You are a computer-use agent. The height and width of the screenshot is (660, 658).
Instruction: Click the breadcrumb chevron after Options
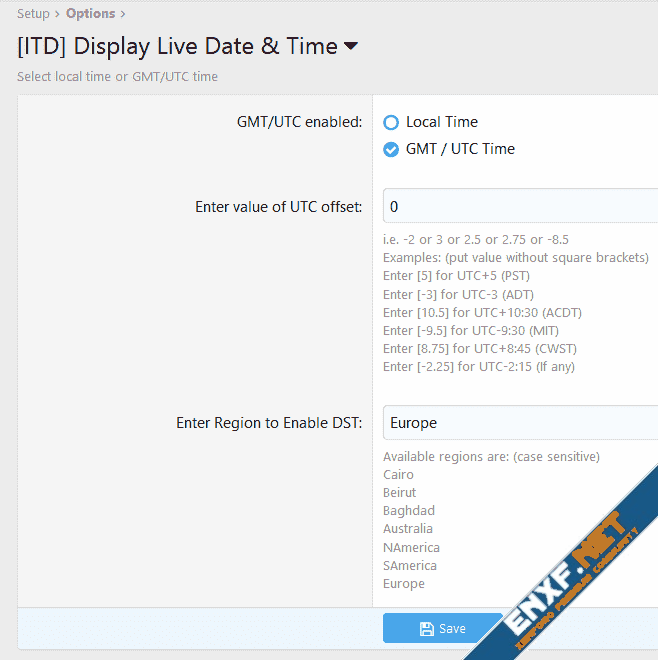coord(123,14)
